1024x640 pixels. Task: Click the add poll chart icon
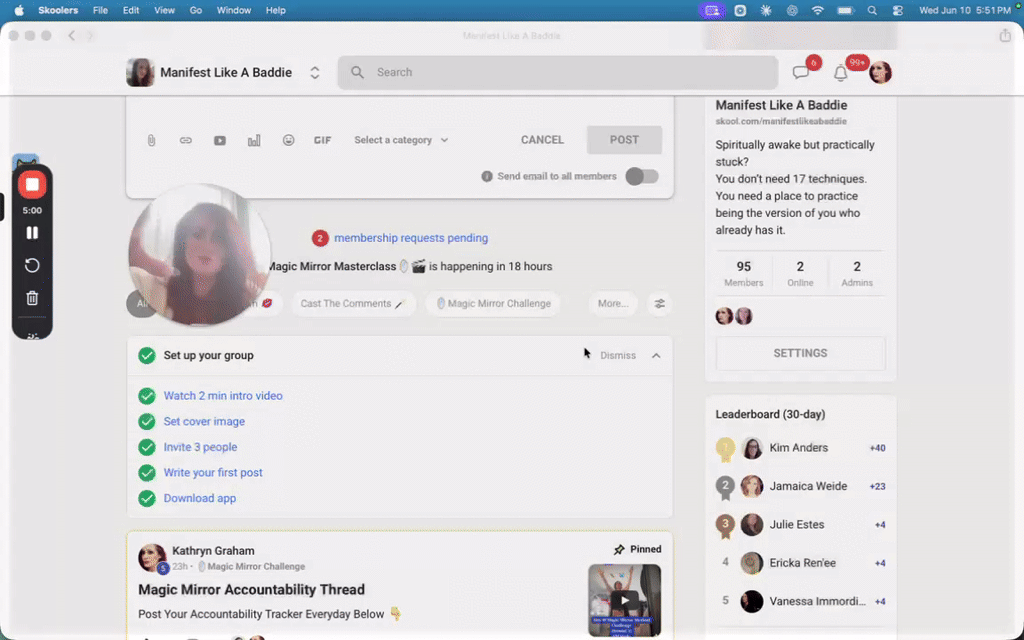(254, 140)
